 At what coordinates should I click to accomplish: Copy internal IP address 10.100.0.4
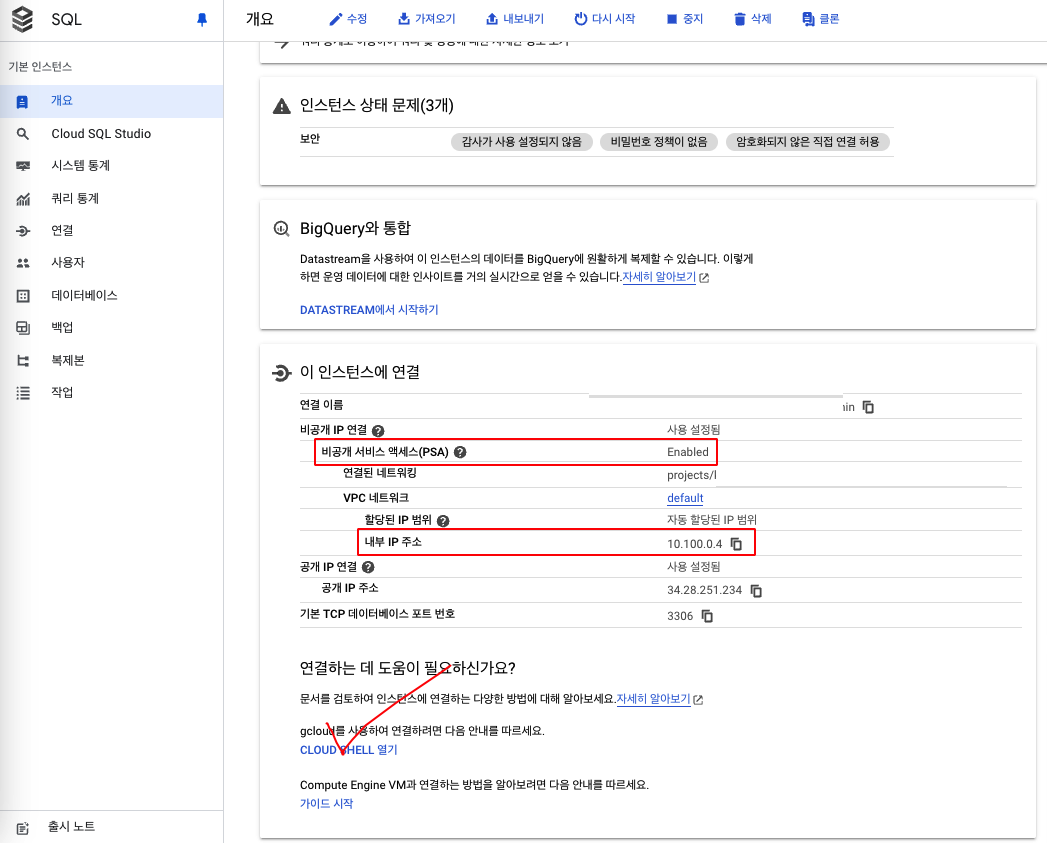click(x=737, y=544)
